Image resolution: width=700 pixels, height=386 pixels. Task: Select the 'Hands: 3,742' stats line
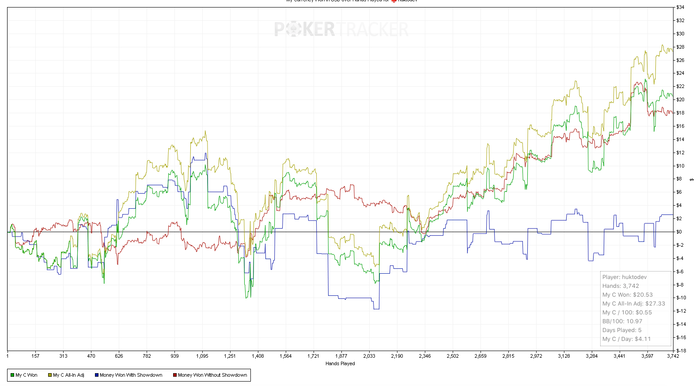coord(621,286)
